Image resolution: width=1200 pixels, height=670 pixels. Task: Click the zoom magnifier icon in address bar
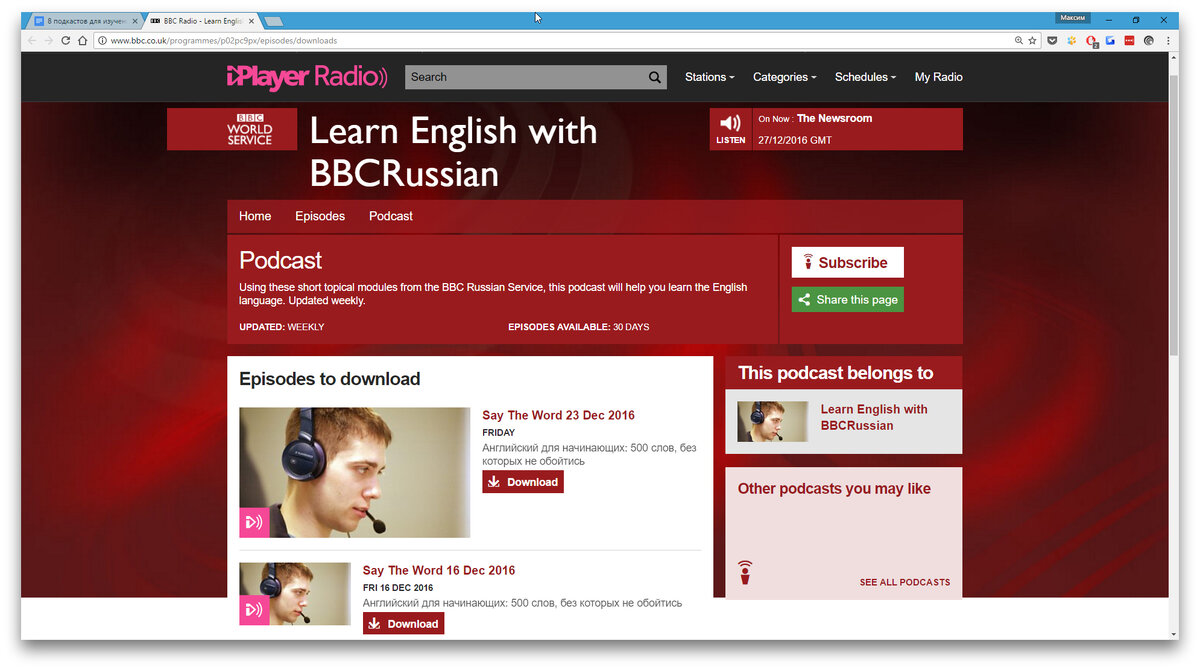[x=1019, y=41]
